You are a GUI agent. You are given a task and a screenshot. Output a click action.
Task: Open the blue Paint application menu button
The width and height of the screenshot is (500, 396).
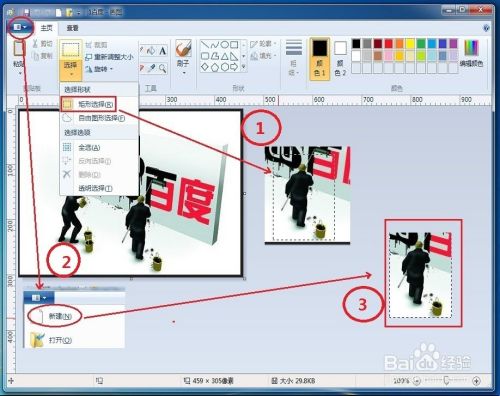pyautogui.click(x=20, y=27)
